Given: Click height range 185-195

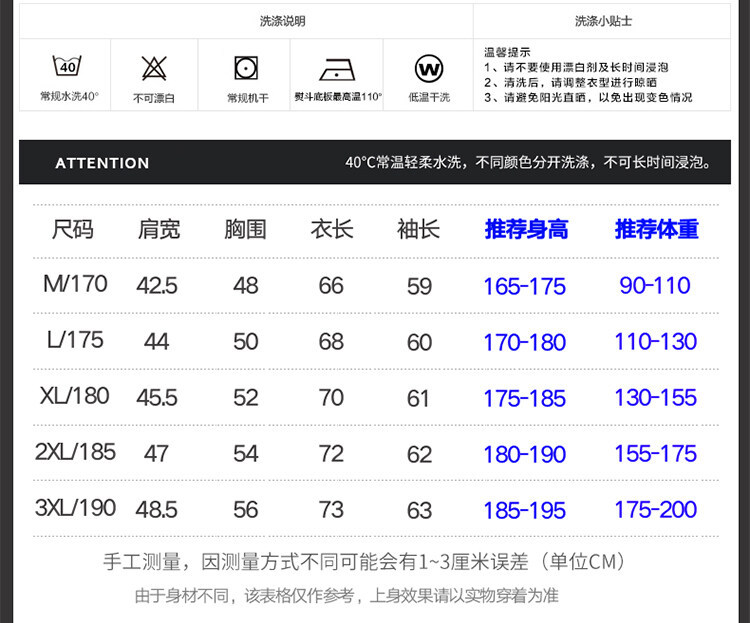Looking at the screenshot, I should click(x=525, y=511).
